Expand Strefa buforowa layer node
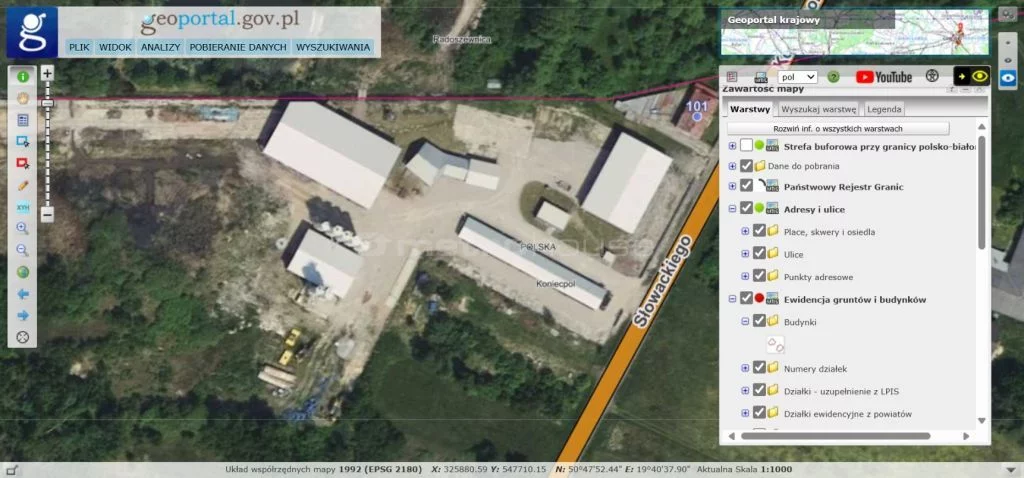The height and width of the screenshot is (478, 1024). point(732,147)
